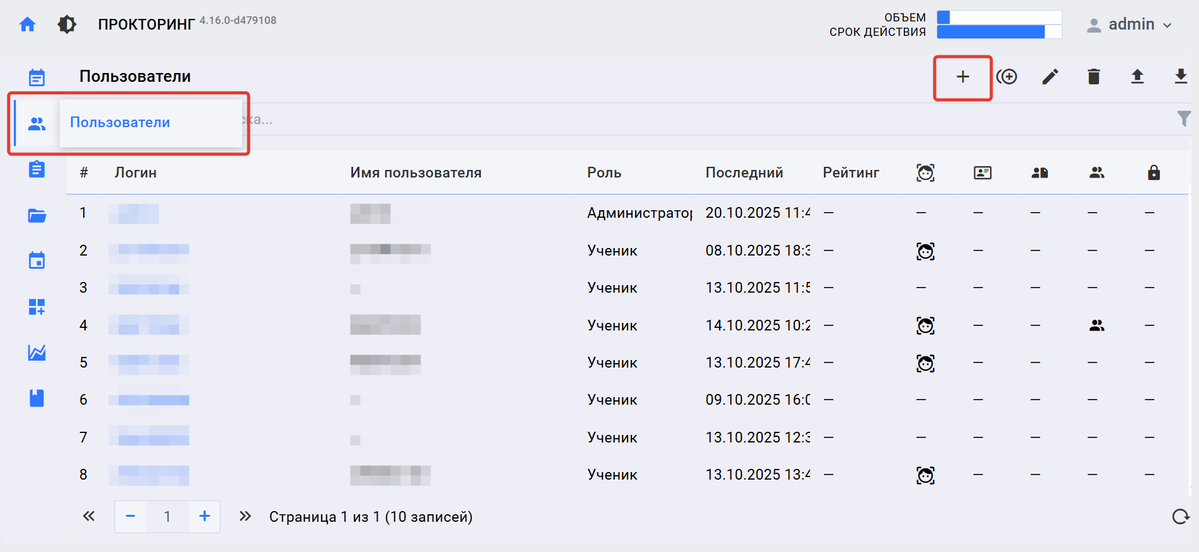The image size is (1199, 552).
Task: Jump to last page with double chevron
Action: [245, 517]
